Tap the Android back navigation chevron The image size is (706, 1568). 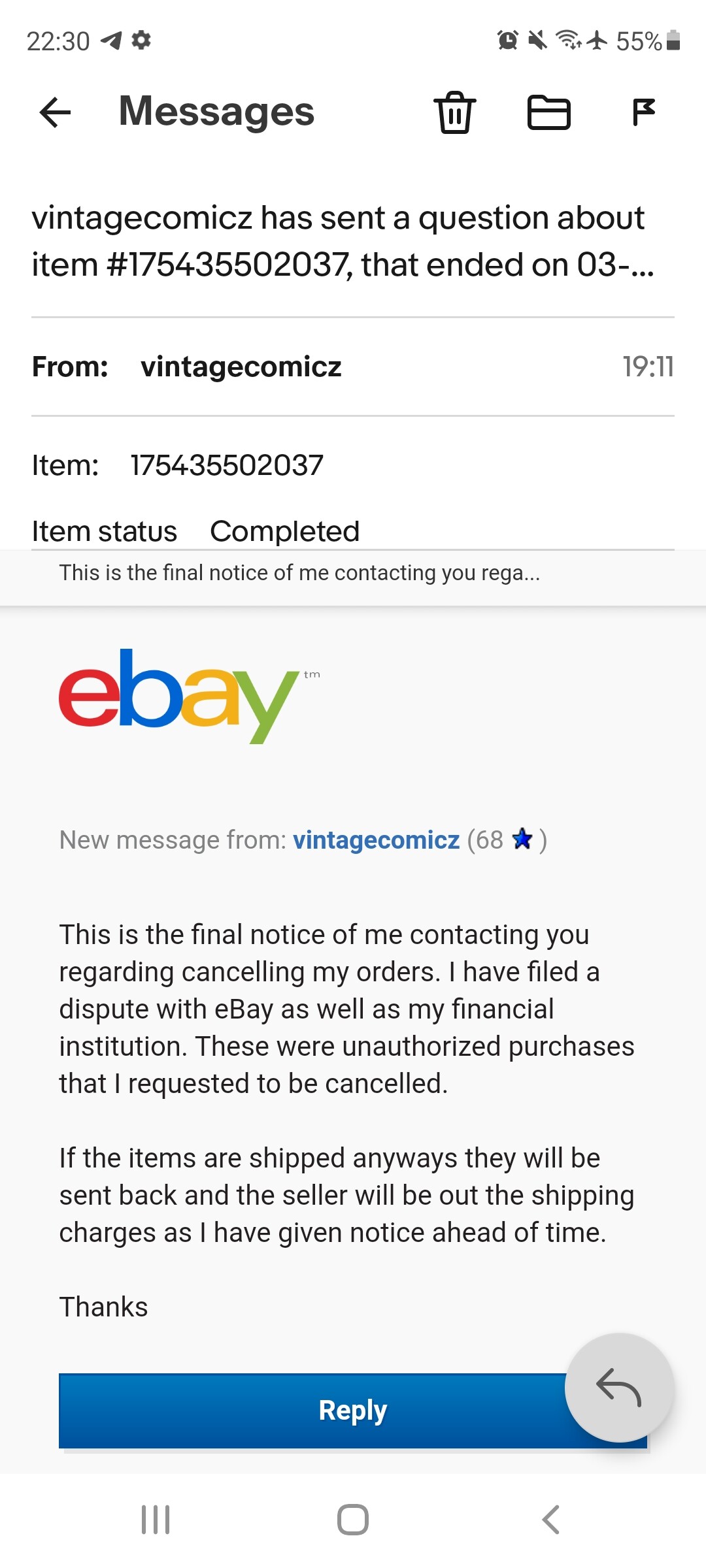[x=550, y=1520]
